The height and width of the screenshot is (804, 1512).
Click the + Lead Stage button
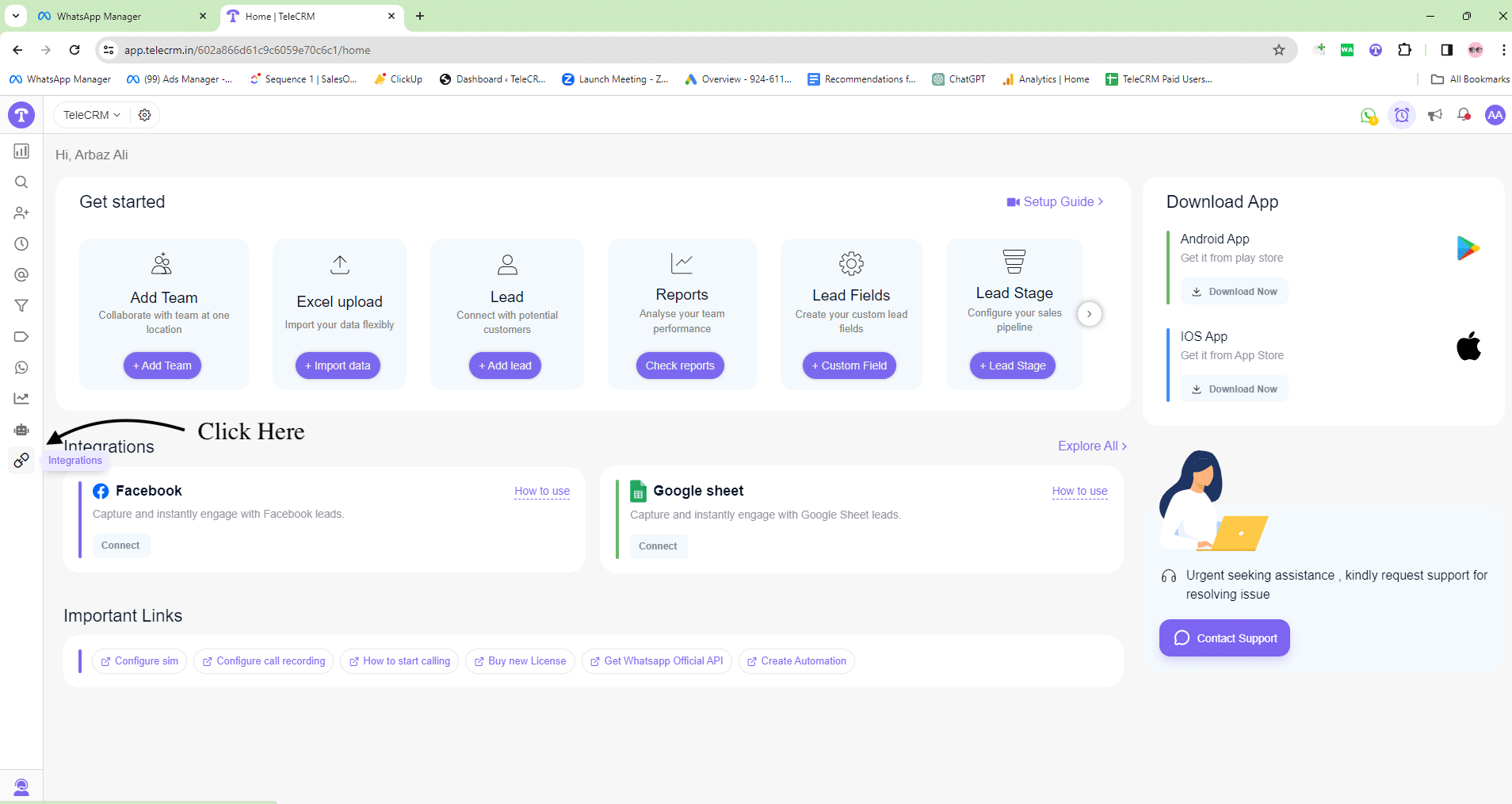[x=1013, y=366]
